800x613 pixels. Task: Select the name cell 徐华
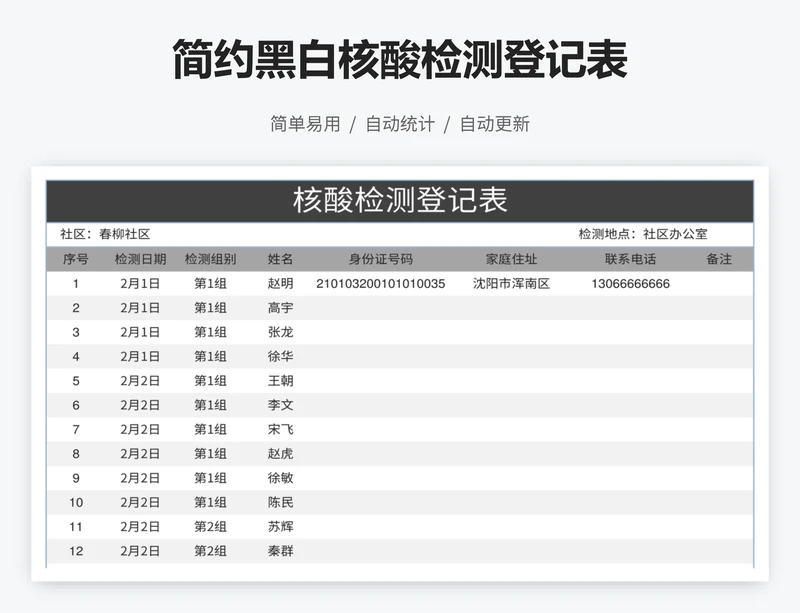(281, 356)
